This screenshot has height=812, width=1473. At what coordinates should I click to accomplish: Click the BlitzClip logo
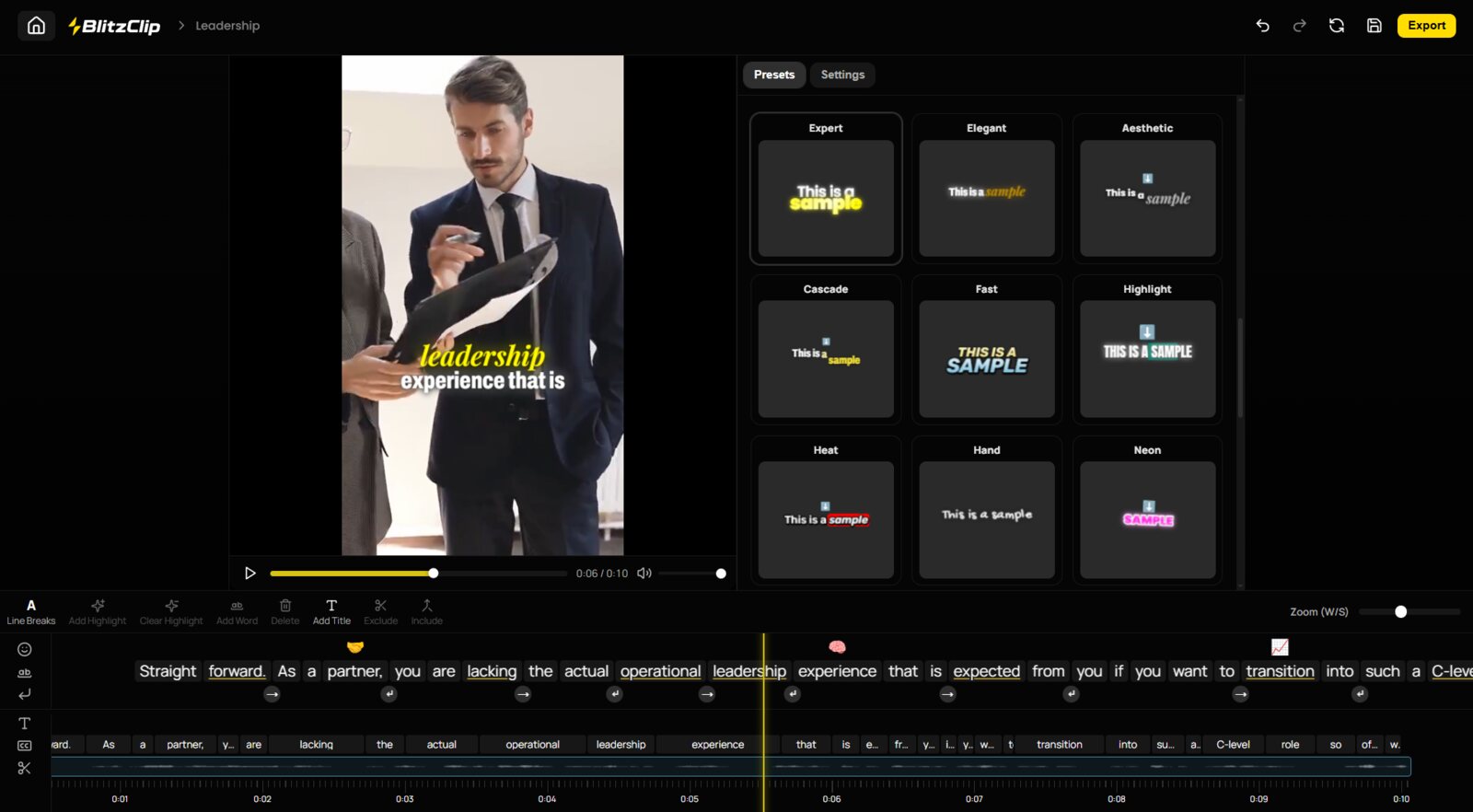[114, 26]
